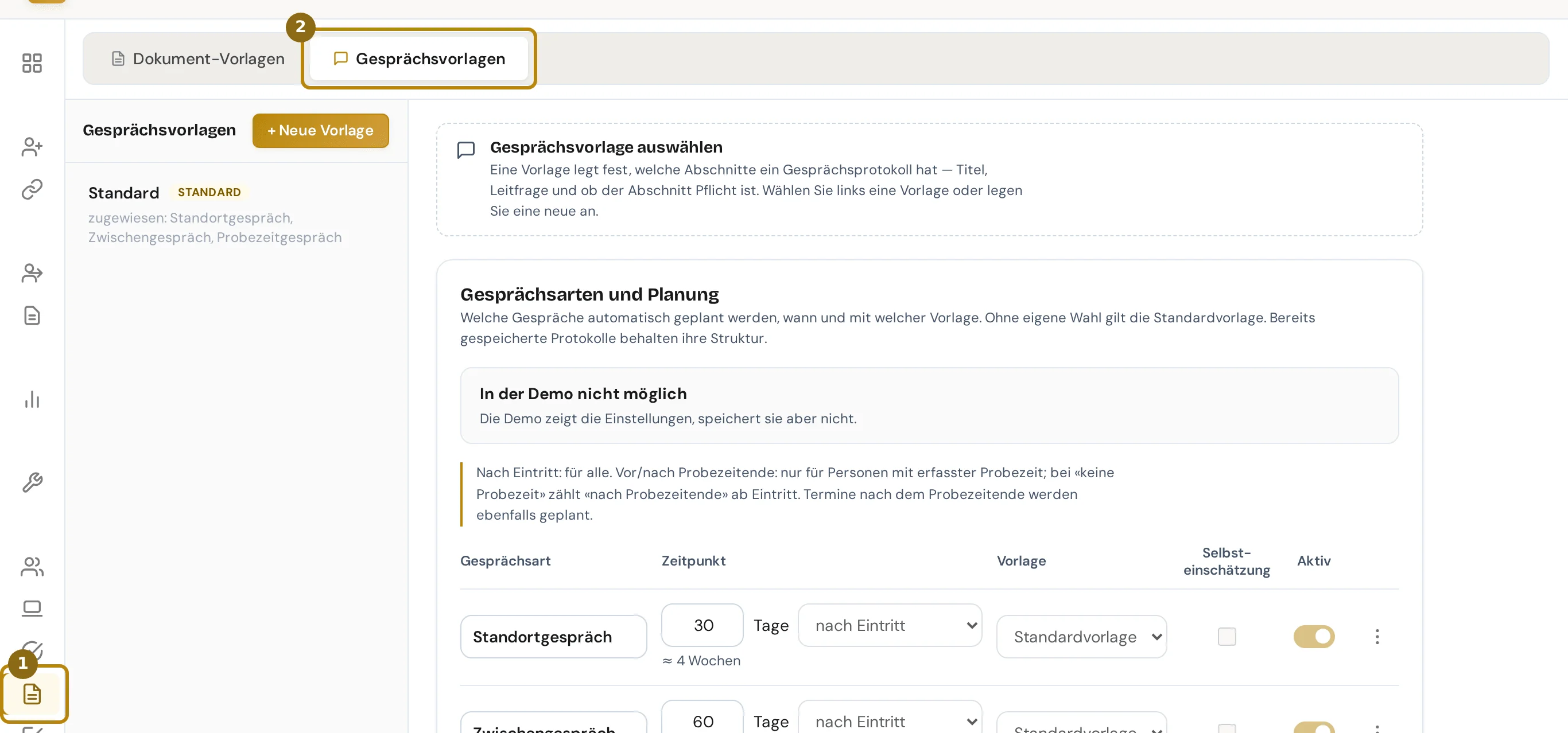Click the speech bubble icon beside Gesprächsvorlage auswählen
This screenshot has height=733, width=1568.
(x=465, y=150)
